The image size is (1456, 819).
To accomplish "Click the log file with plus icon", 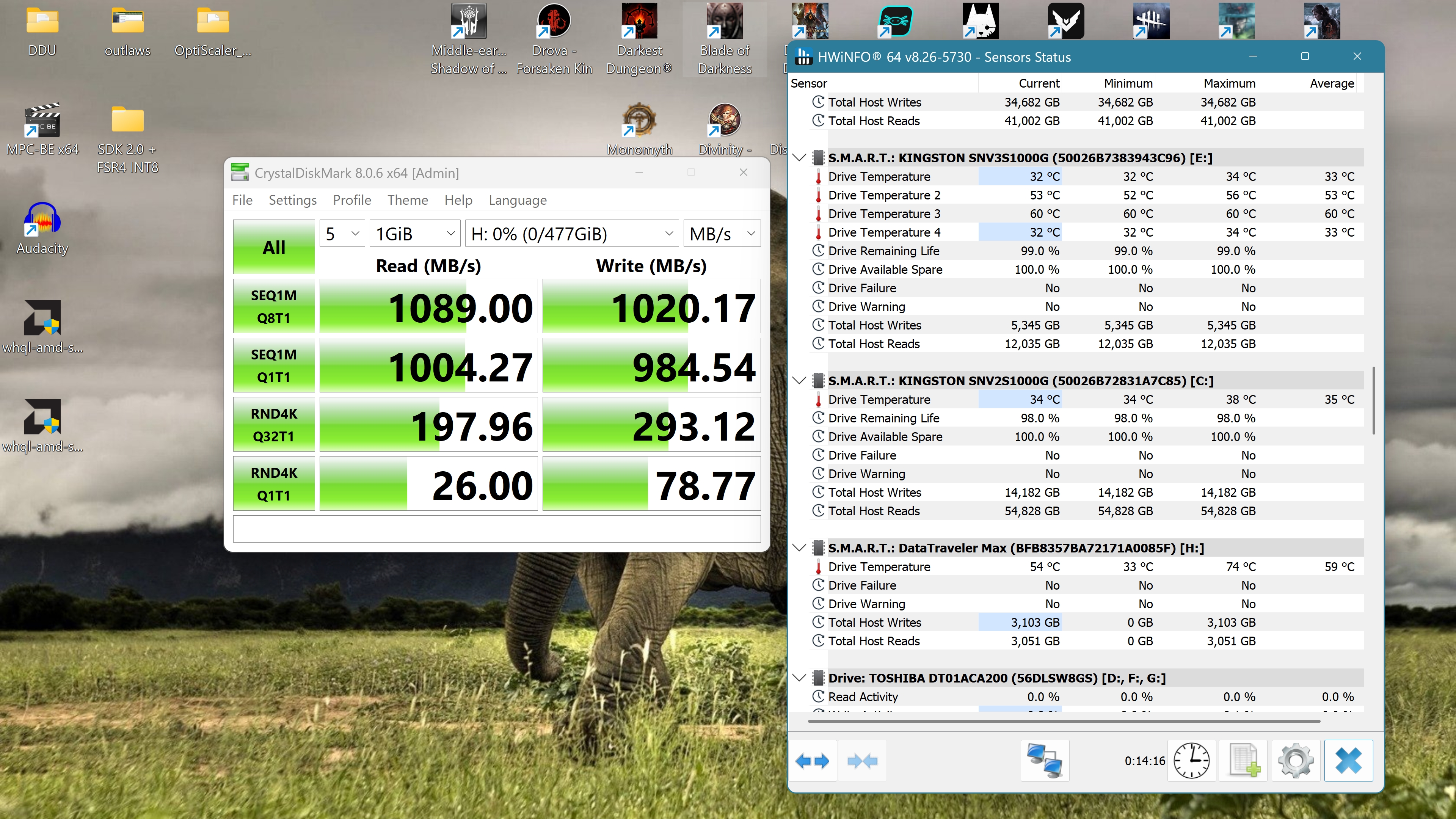I will (x=1243, y=761).
